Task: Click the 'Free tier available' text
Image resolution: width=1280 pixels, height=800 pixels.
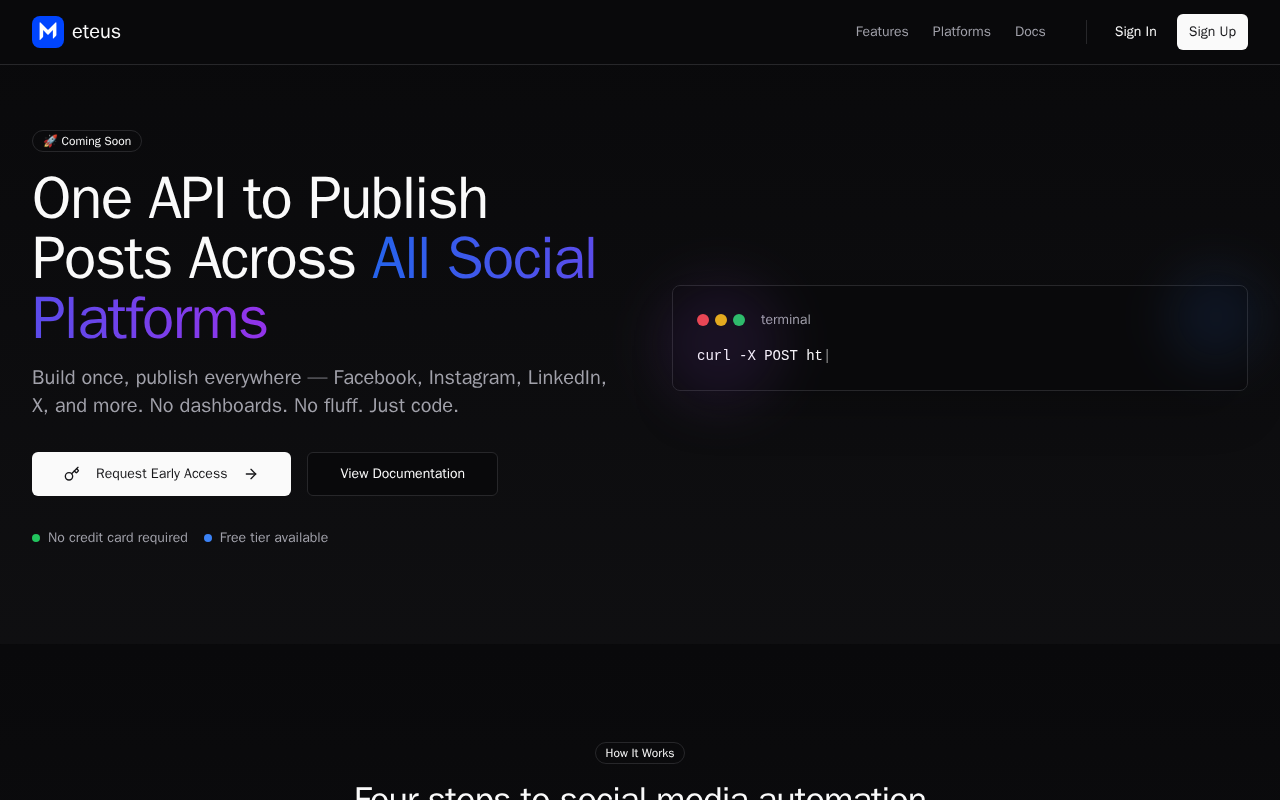Action: point(274,538)
